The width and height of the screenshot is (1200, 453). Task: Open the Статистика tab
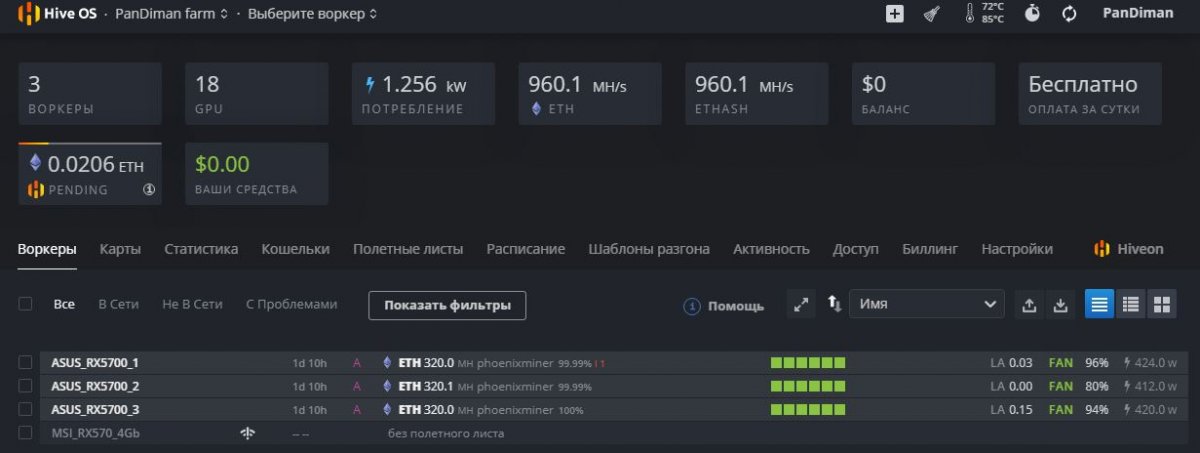[x=201, y=249]
